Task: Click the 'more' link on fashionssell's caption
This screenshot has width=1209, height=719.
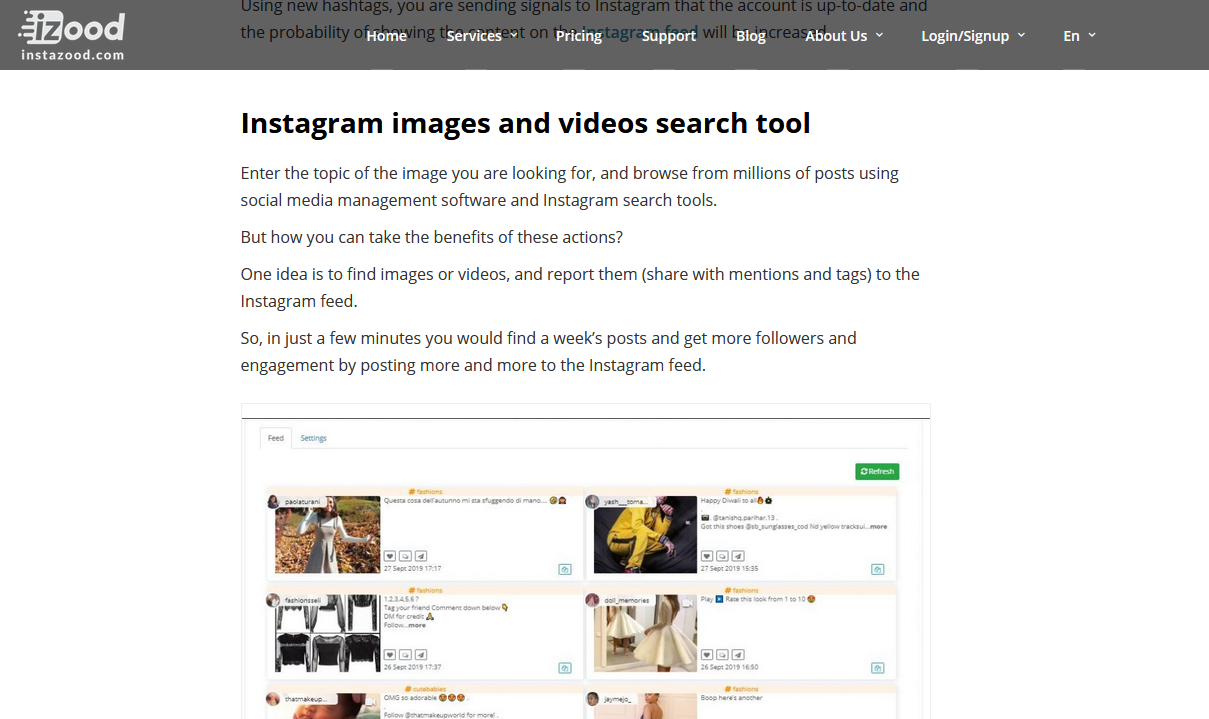Action: point(418,624)
